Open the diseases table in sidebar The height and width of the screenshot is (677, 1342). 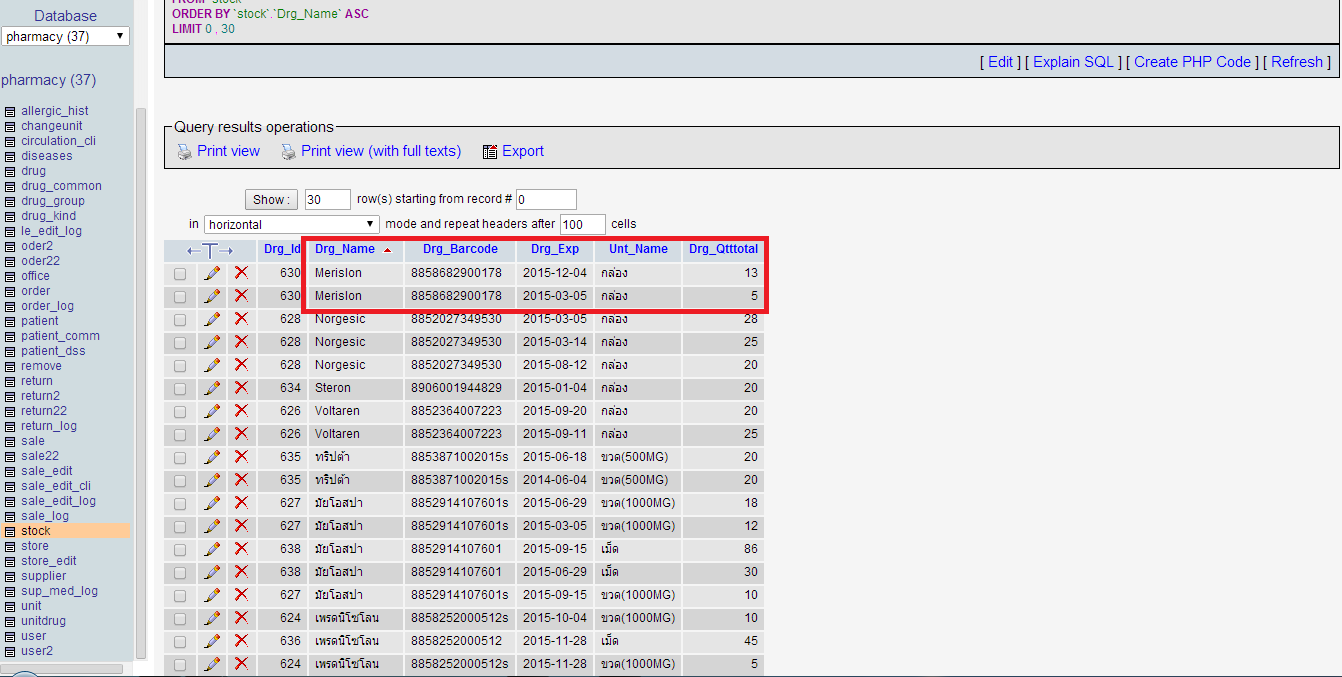[x=47, y=156]
